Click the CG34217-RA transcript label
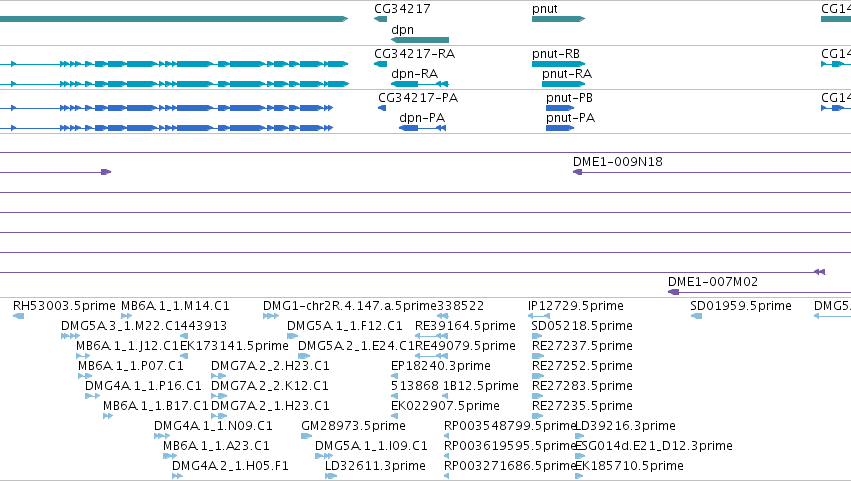The image size is (851, 481). [x=415, y=54]
